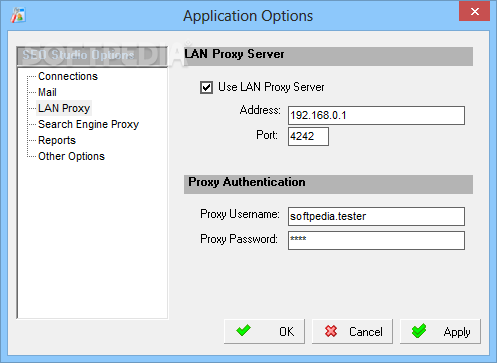The height and width of the screenshot is (363, 497).
Task: Uncheck Use LAN Proxy Server checkbox
Action: click(206, 88)
